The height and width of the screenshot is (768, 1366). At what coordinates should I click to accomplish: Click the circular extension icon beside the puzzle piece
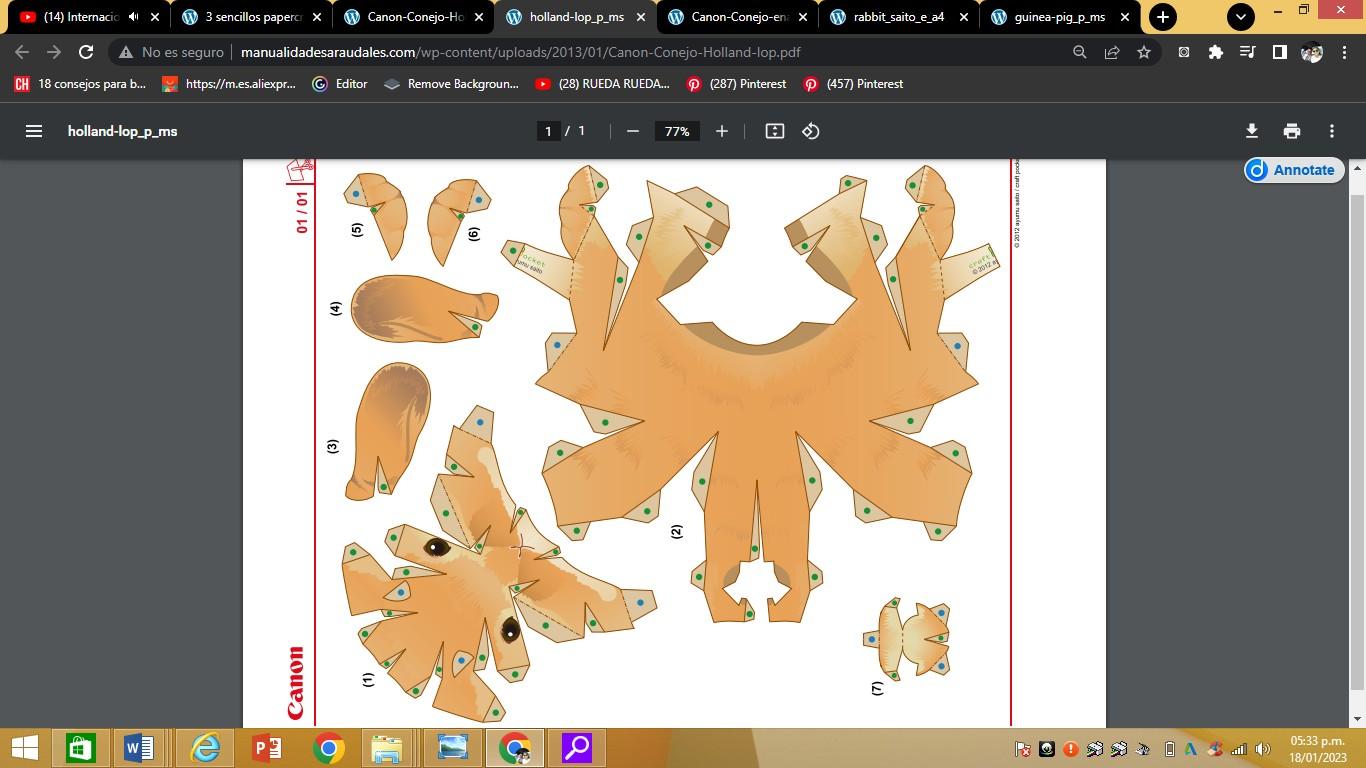click(x=1183, y=52)
